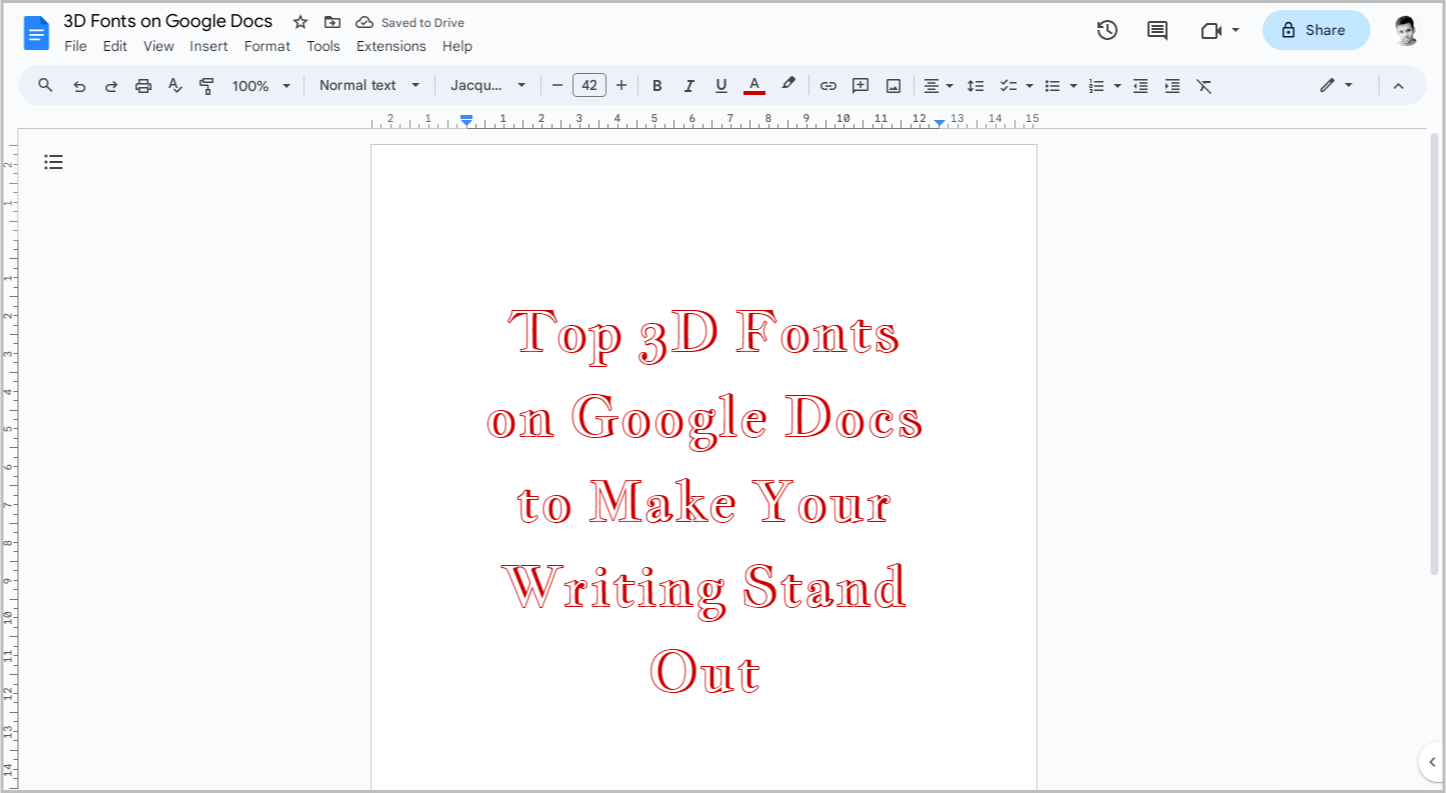Toggle italic formatting

[689, 86]
